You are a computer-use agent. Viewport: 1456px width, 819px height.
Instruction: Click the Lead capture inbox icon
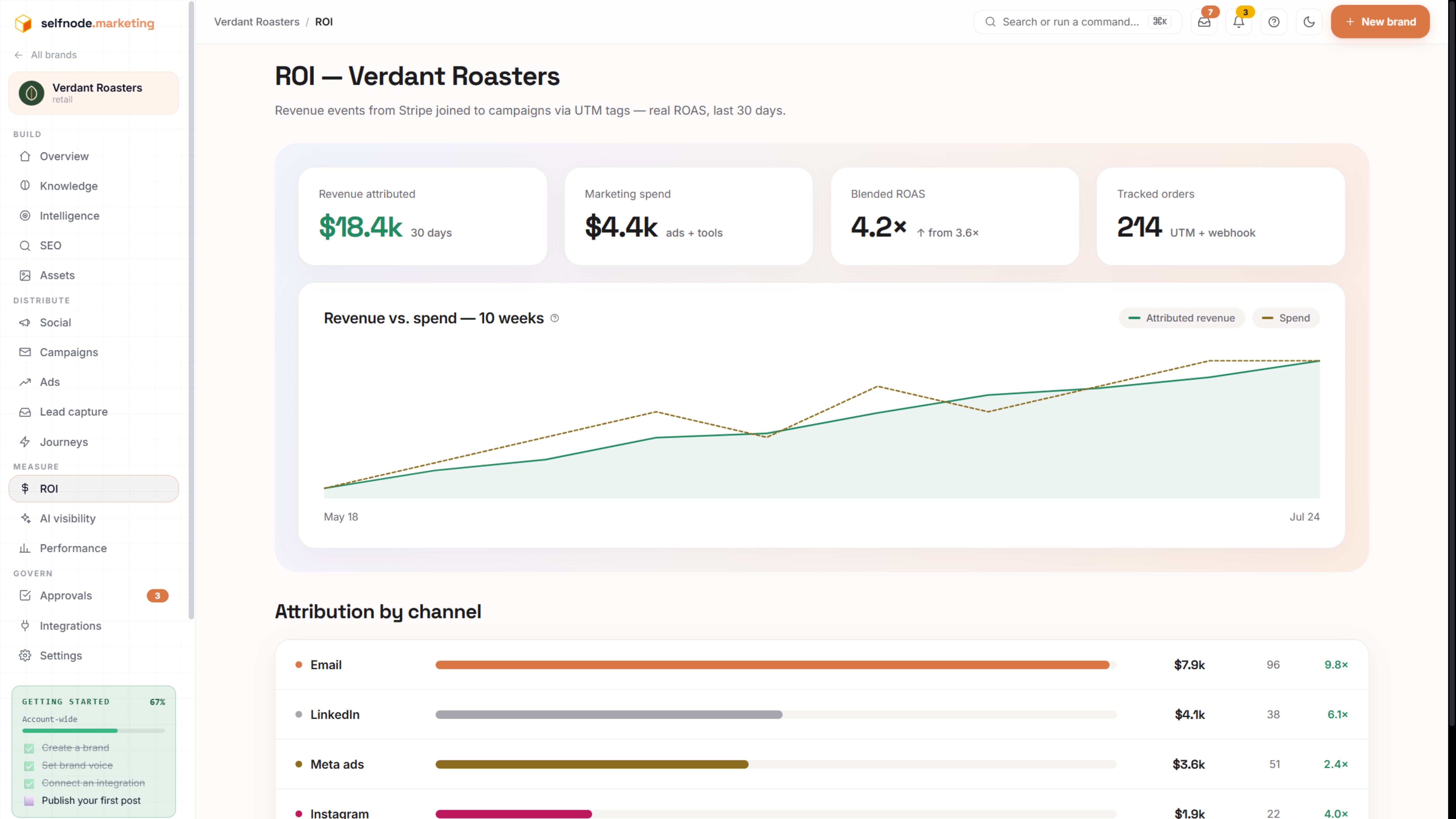pos(25,412)
